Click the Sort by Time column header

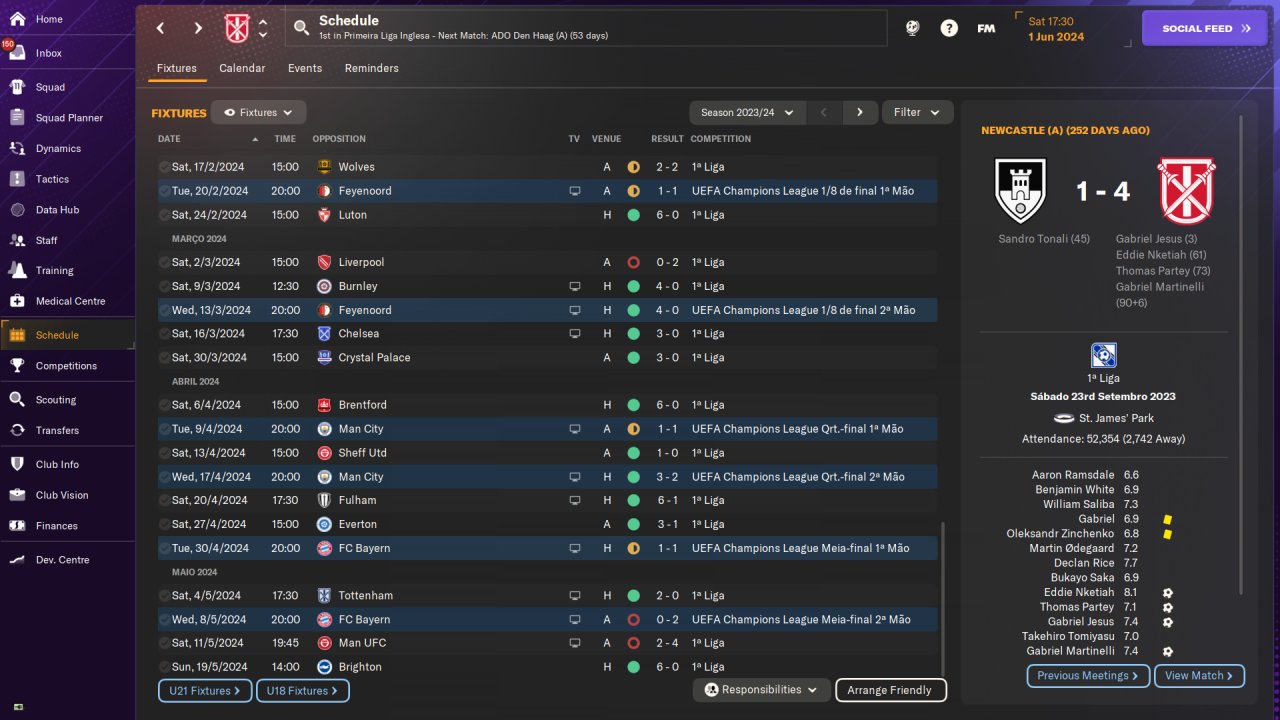pyautogui.click(x=285, y=139)
